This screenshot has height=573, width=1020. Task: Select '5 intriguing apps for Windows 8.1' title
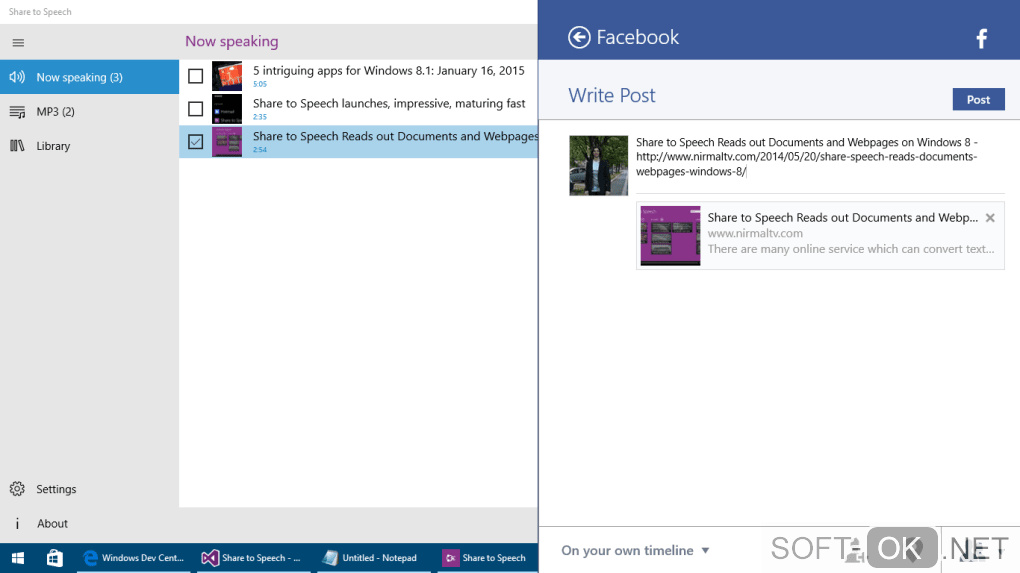pyautogui.click(x=388, y=71)
